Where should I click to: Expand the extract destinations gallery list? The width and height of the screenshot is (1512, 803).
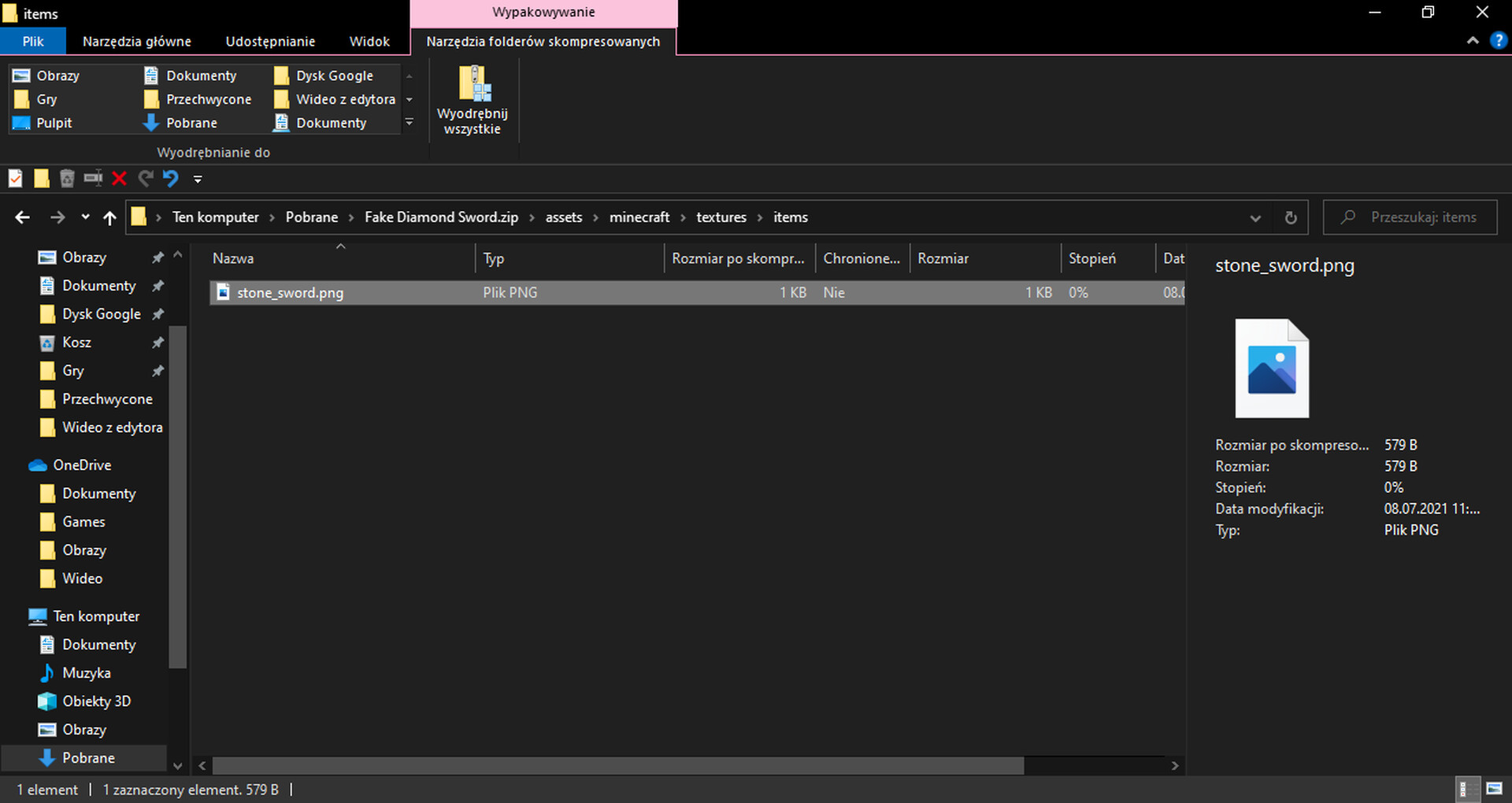pos(409,123)
